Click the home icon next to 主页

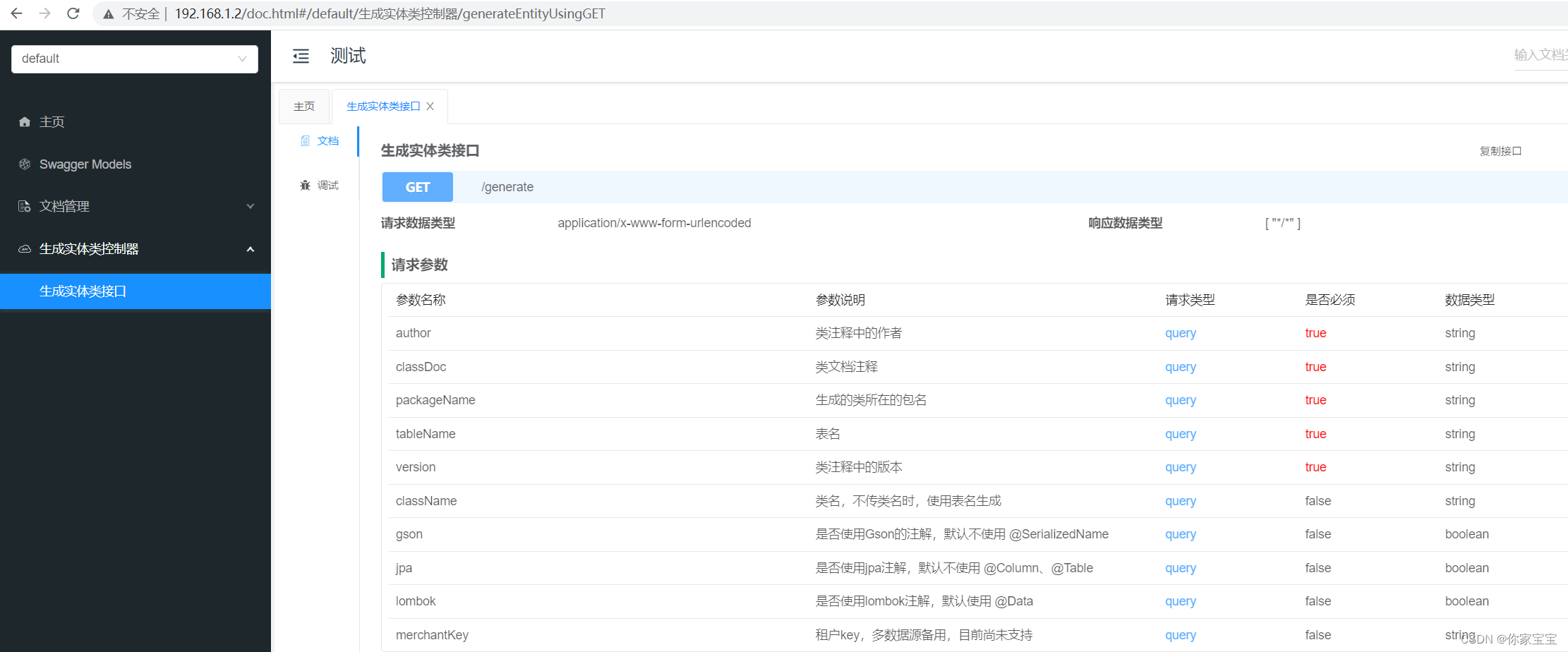click(25, 121)
